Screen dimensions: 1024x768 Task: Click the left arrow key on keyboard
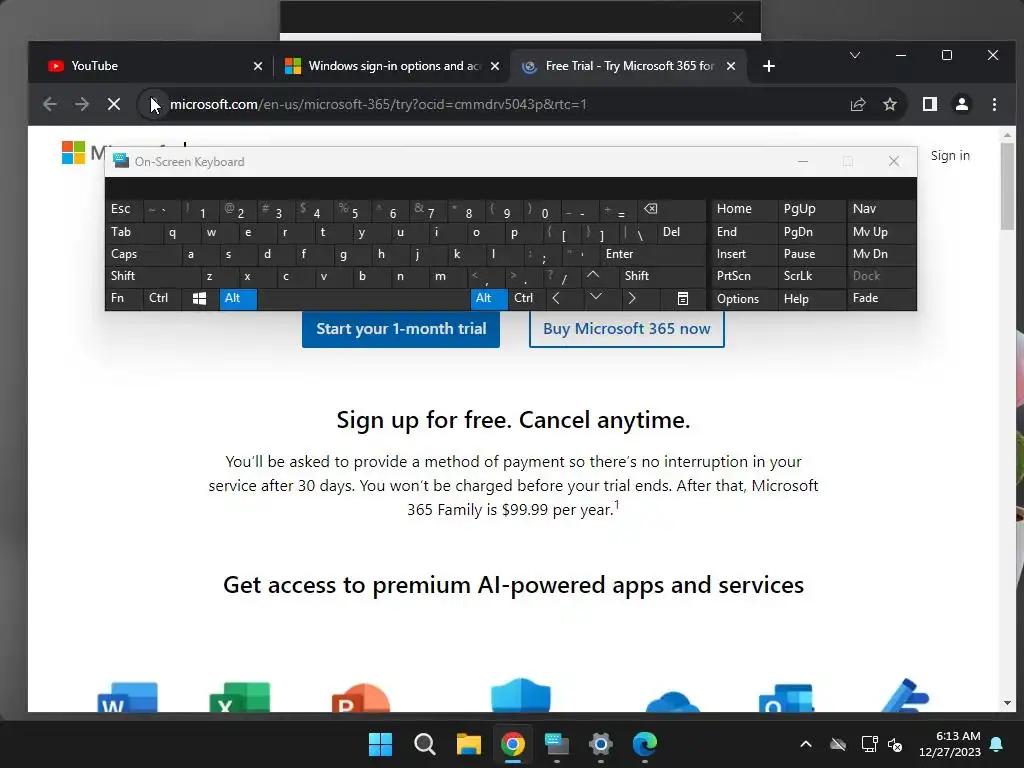[556, 298]
